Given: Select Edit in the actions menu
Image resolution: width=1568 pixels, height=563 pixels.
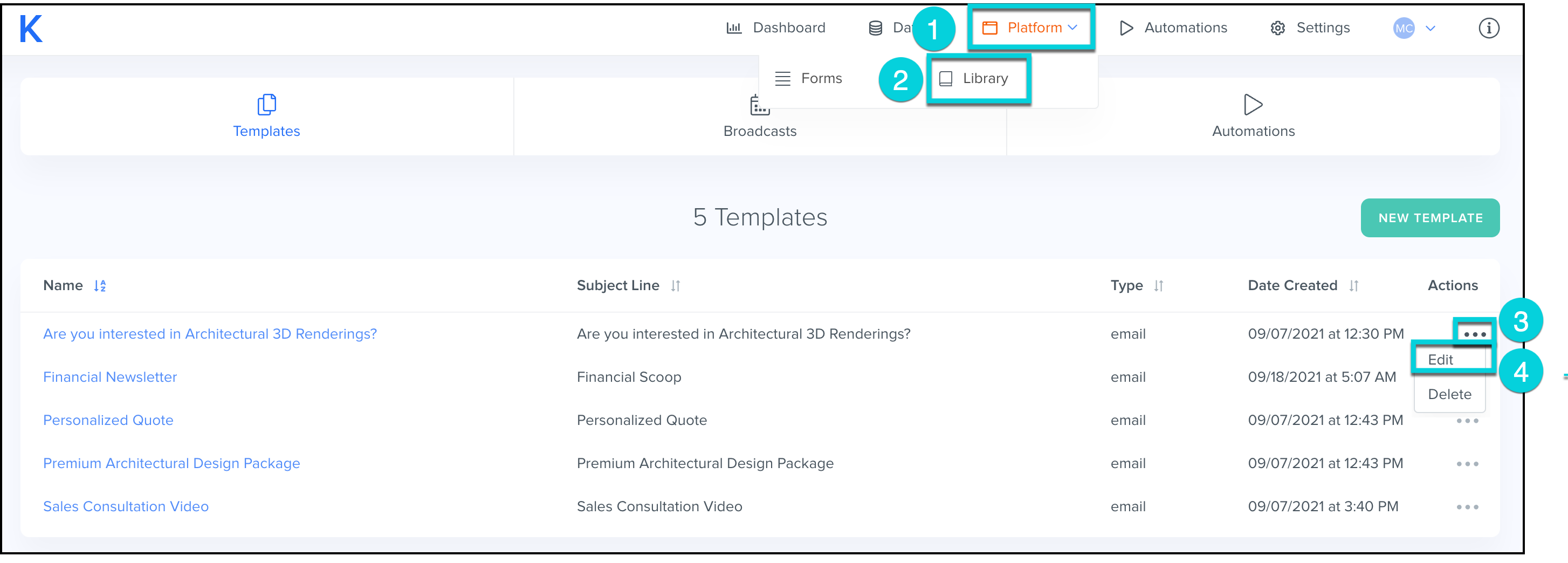Looking at the screenshot, I should point(1440,360).
